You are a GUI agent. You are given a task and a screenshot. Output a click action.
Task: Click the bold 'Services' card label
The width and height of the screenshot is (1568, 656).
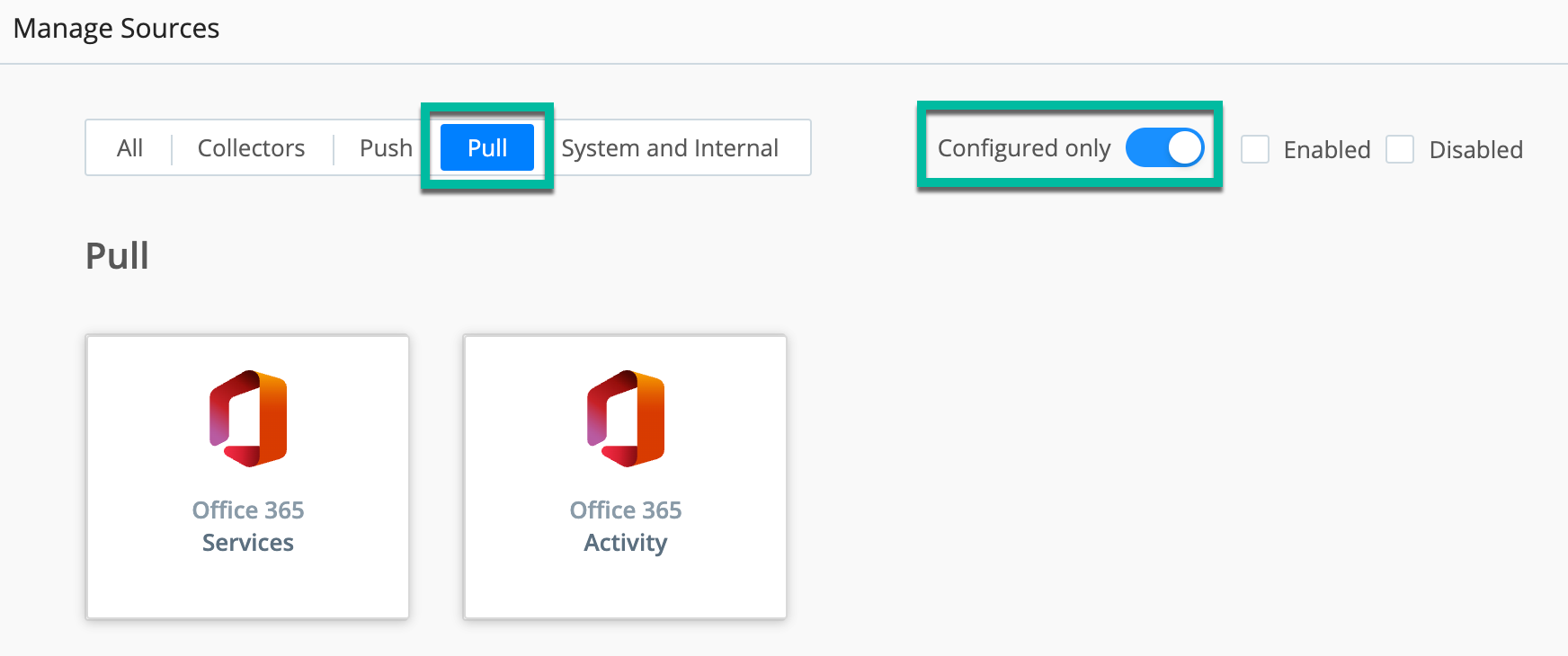tap(248, 543)
